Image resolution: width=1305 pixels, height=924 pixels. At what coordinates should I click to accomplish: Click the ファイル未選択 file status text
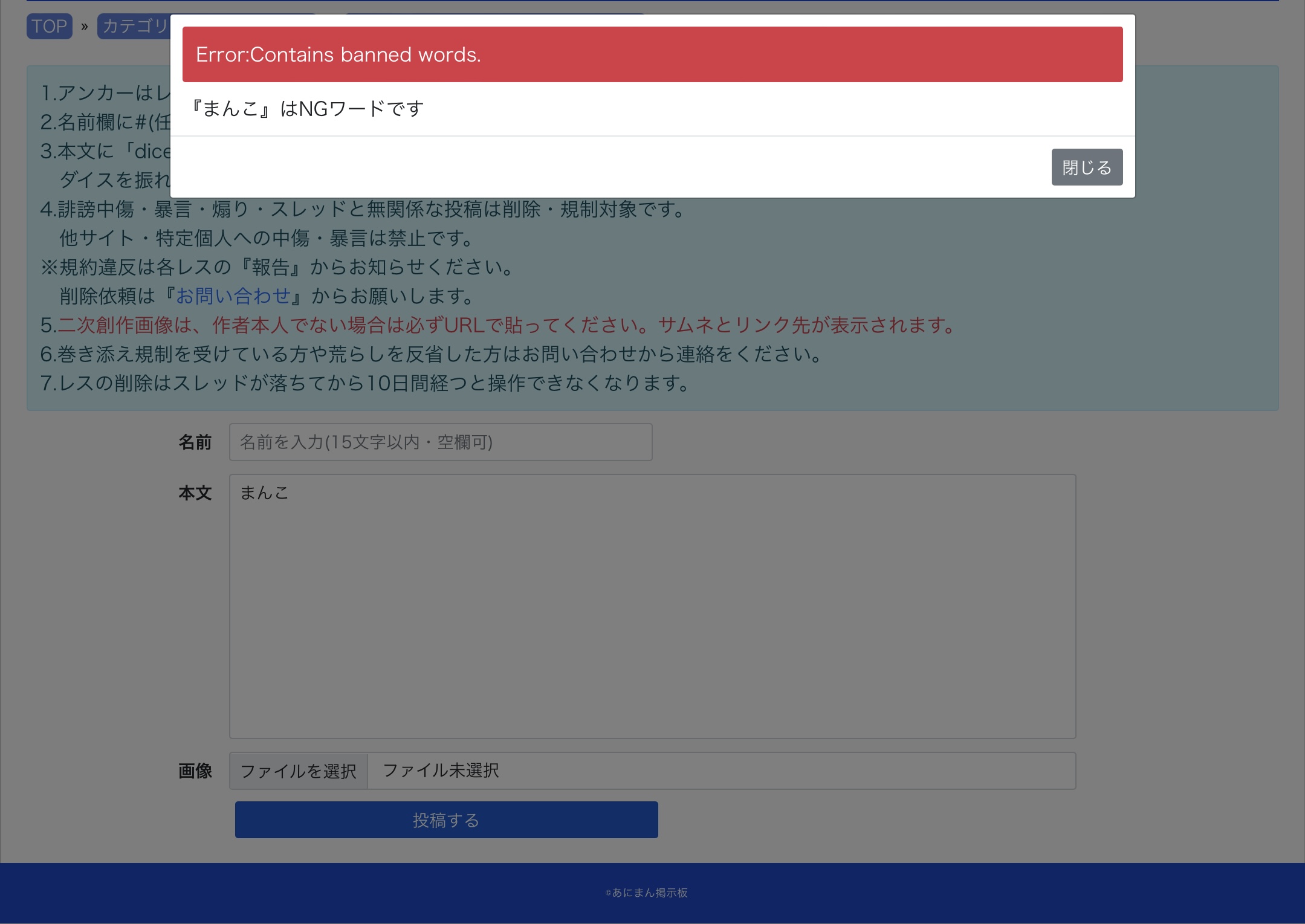pos(441,771)
